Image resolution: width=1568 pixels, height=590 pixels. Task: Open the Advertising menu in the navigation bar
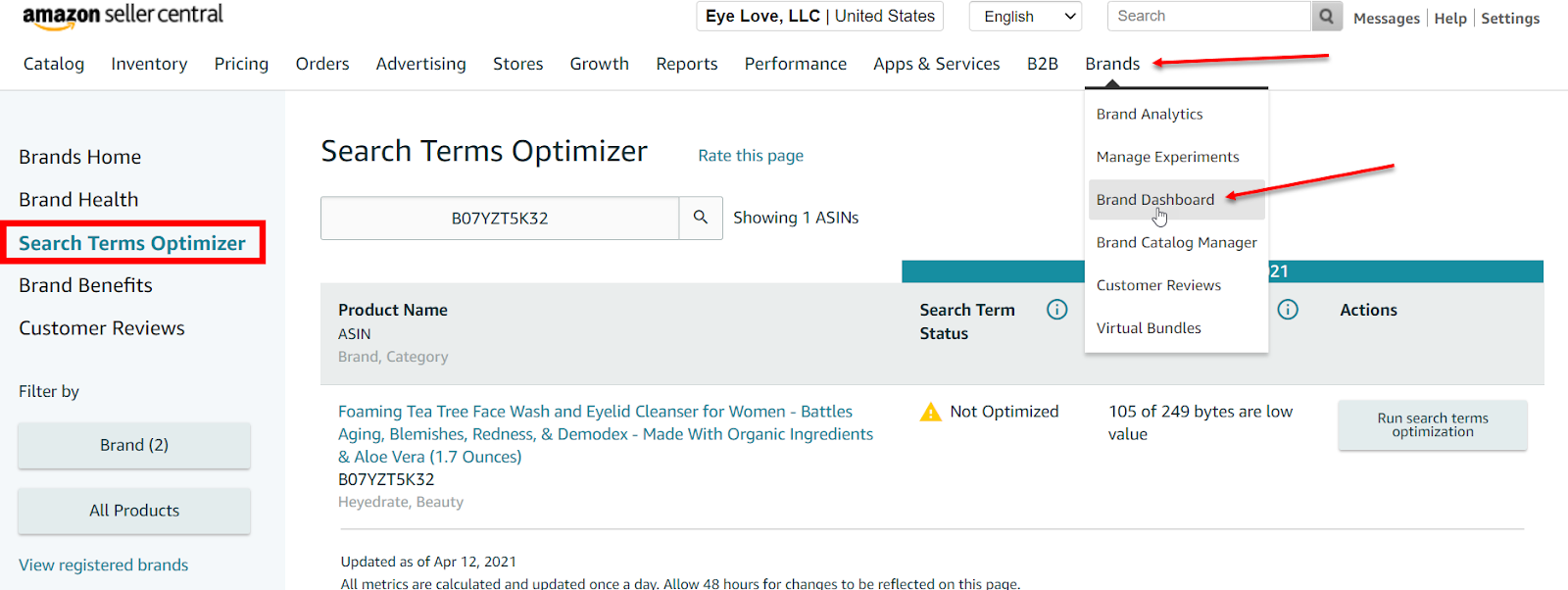coord(420,64)
